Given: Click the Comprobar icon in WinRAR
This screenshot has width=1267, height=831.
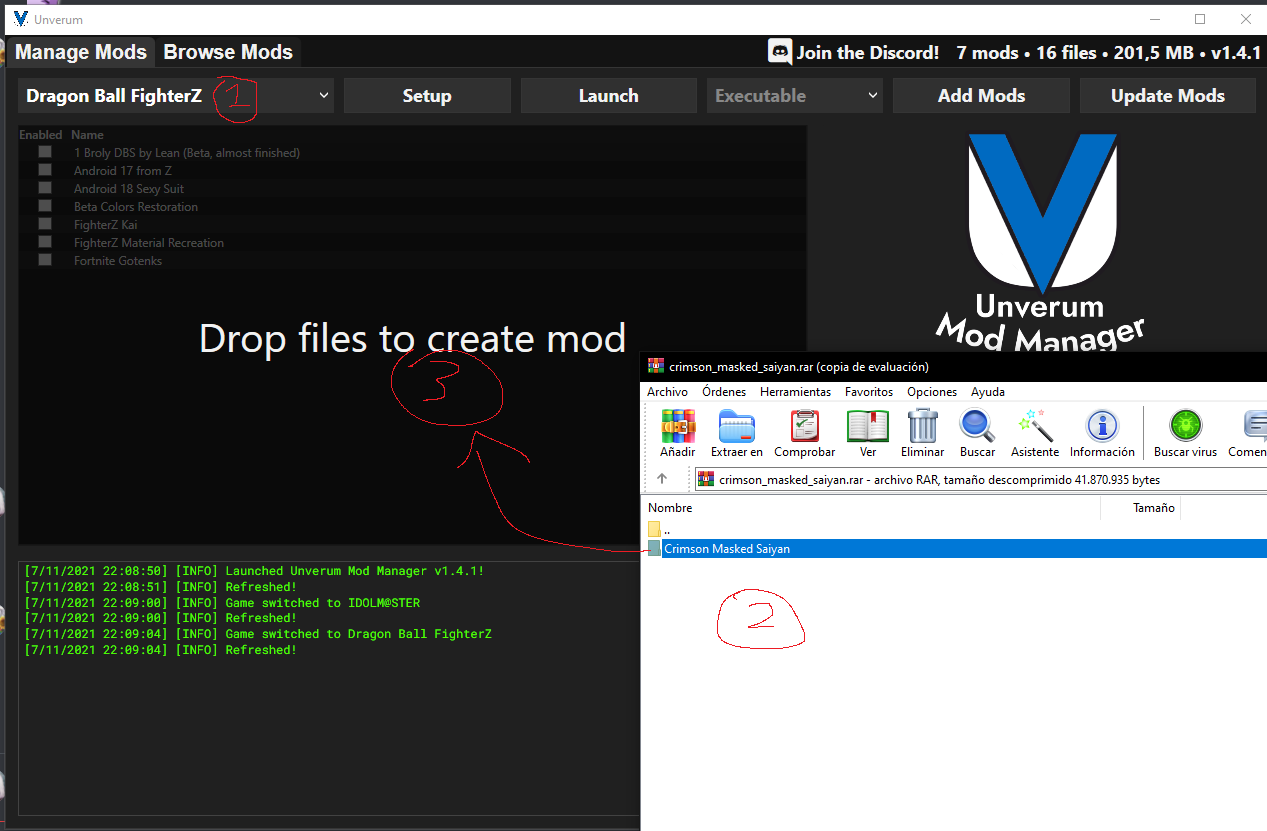Looking at the screenshot, I should click(x=805, y=426).
